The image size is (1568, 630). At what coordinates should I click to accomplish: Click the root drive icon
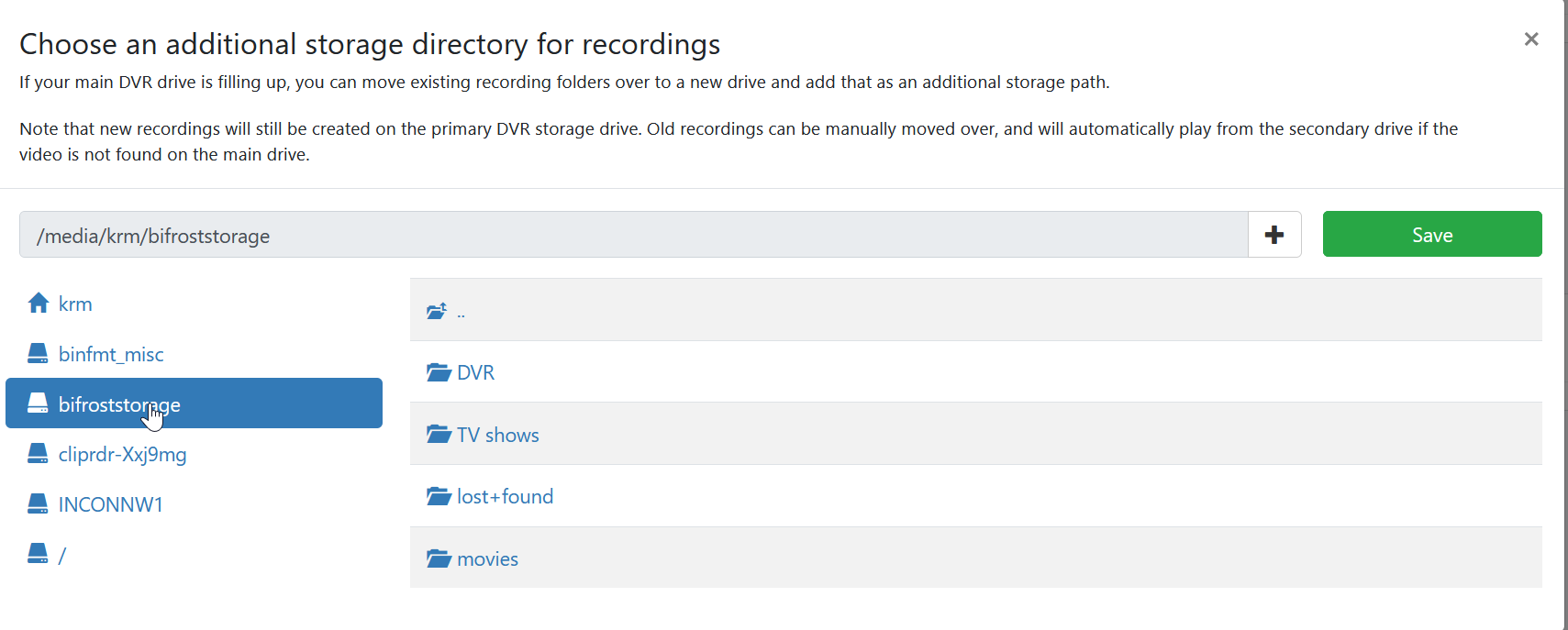point(38,554)
